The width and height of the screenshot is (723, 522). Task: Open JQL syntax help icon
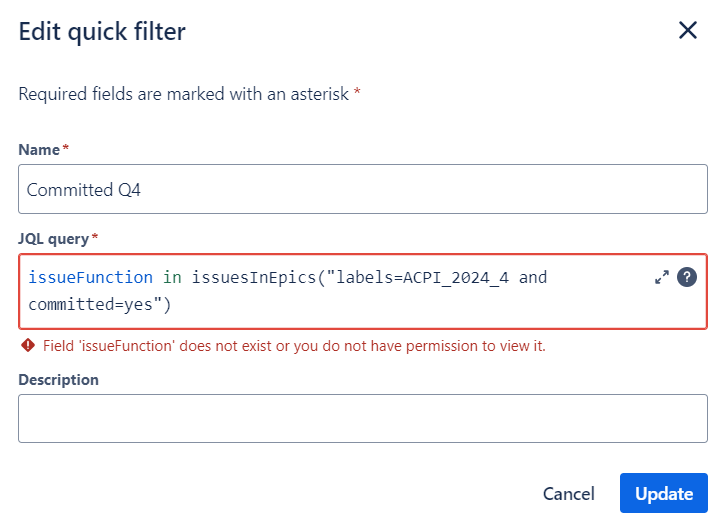pyautogui.click(x=687, y=278)
